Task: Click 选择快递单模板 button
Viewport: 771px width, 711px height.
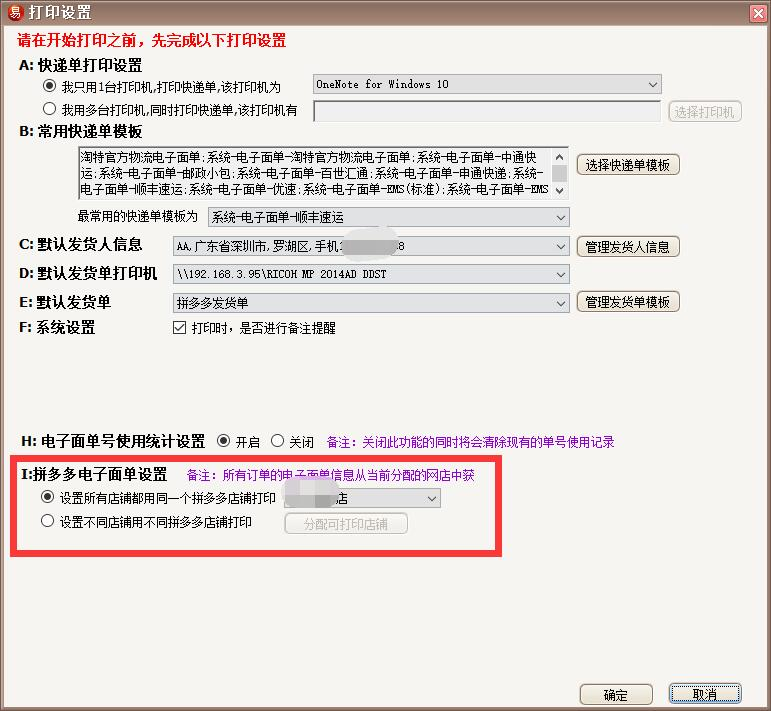Action: pos(627,165)
